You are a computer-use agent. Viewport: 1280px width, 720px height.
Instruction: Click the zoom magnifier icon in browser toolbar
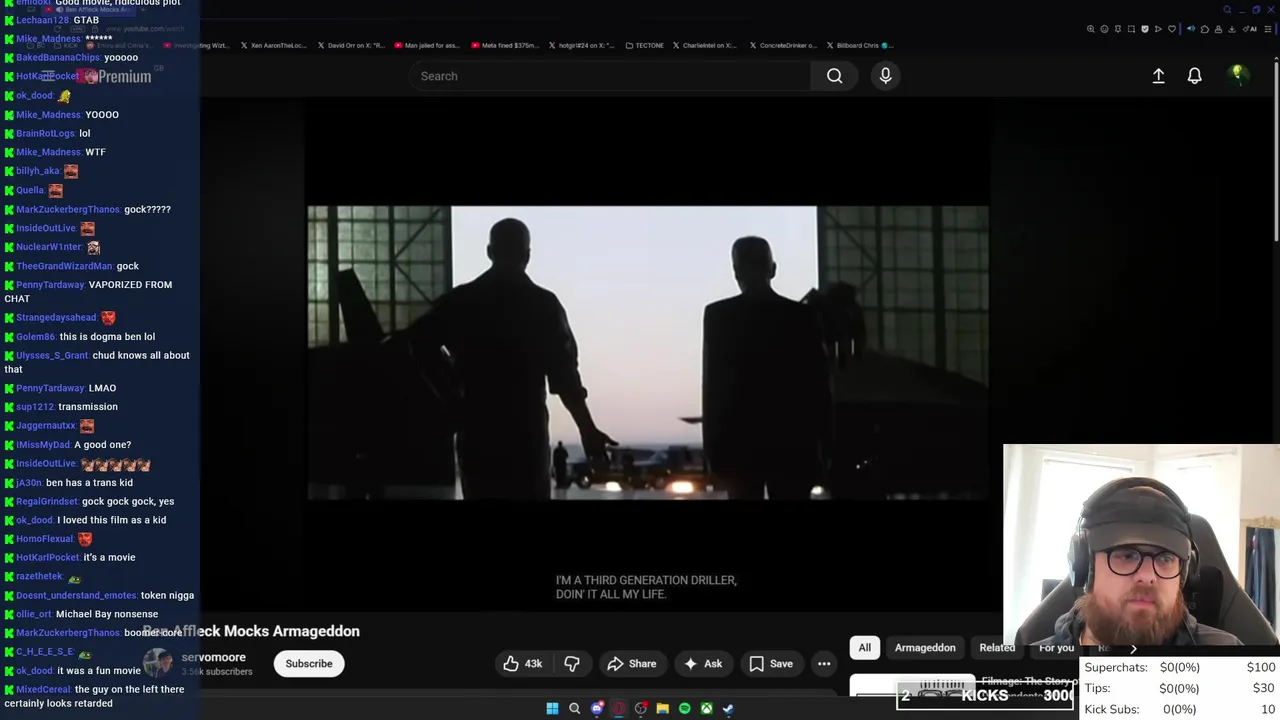[x=1090, y=29]
